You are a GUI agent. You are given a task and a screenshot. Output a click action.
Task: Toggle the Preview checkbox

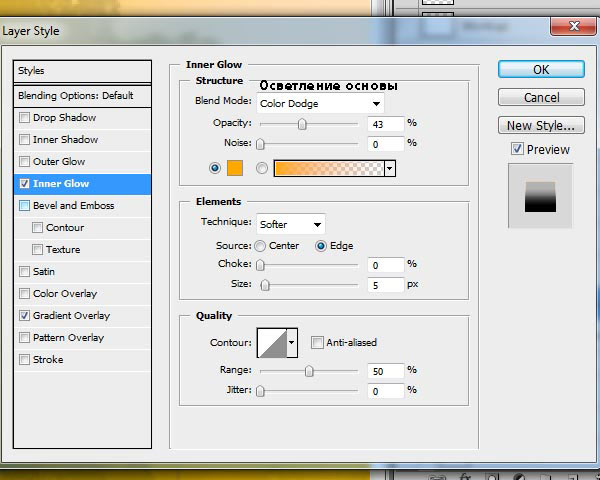(x=517, y=149)
